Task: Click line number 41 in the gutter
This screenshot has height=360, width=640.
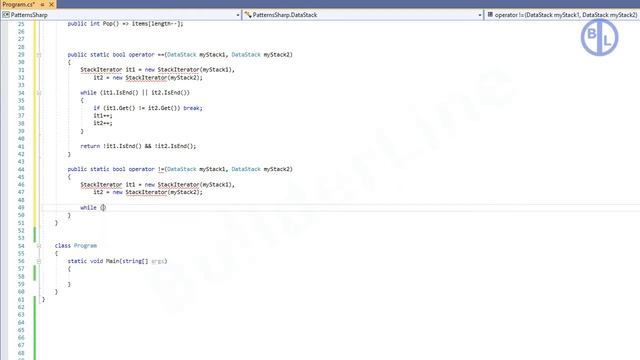Action: click(21, 147)
